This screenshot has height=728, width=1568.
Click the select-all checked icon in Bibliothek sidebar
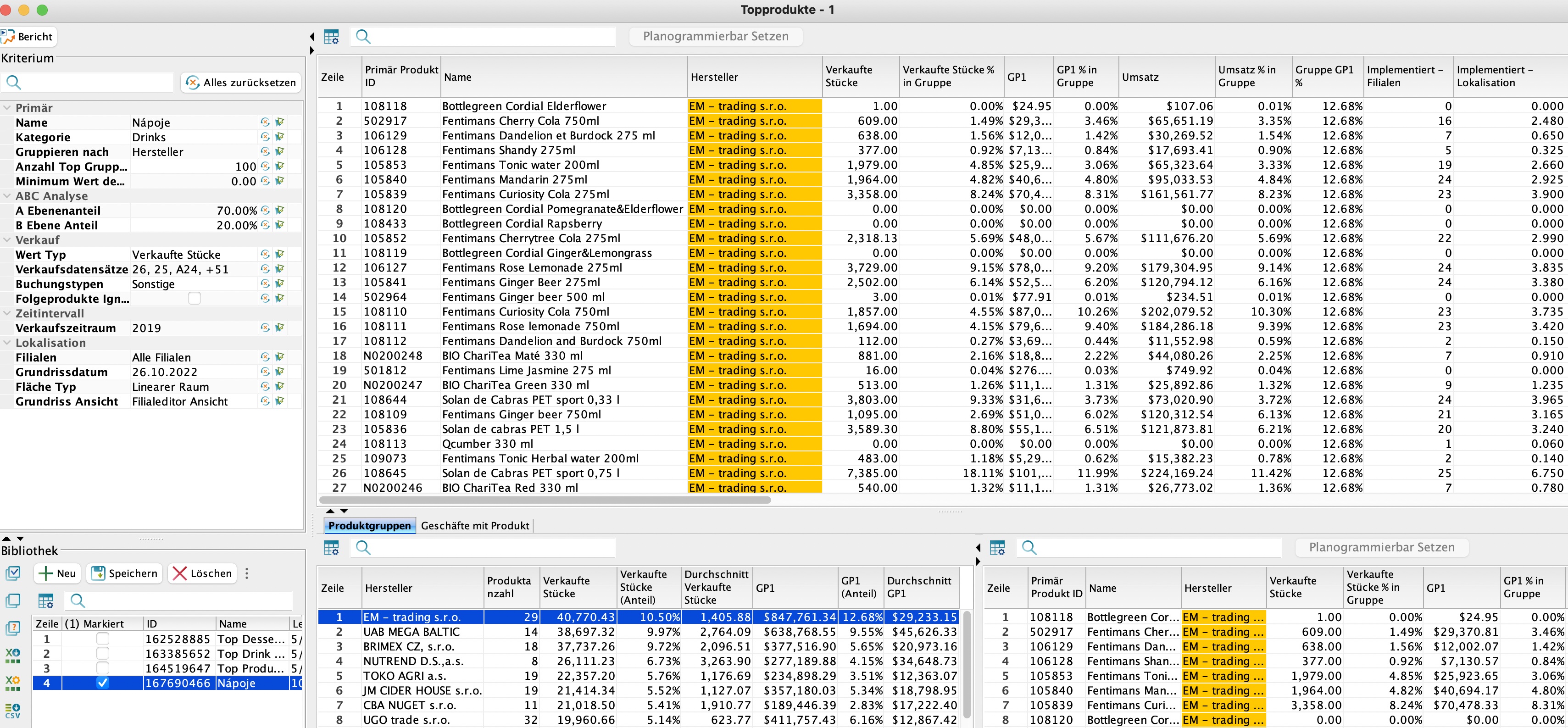(12, 573)
